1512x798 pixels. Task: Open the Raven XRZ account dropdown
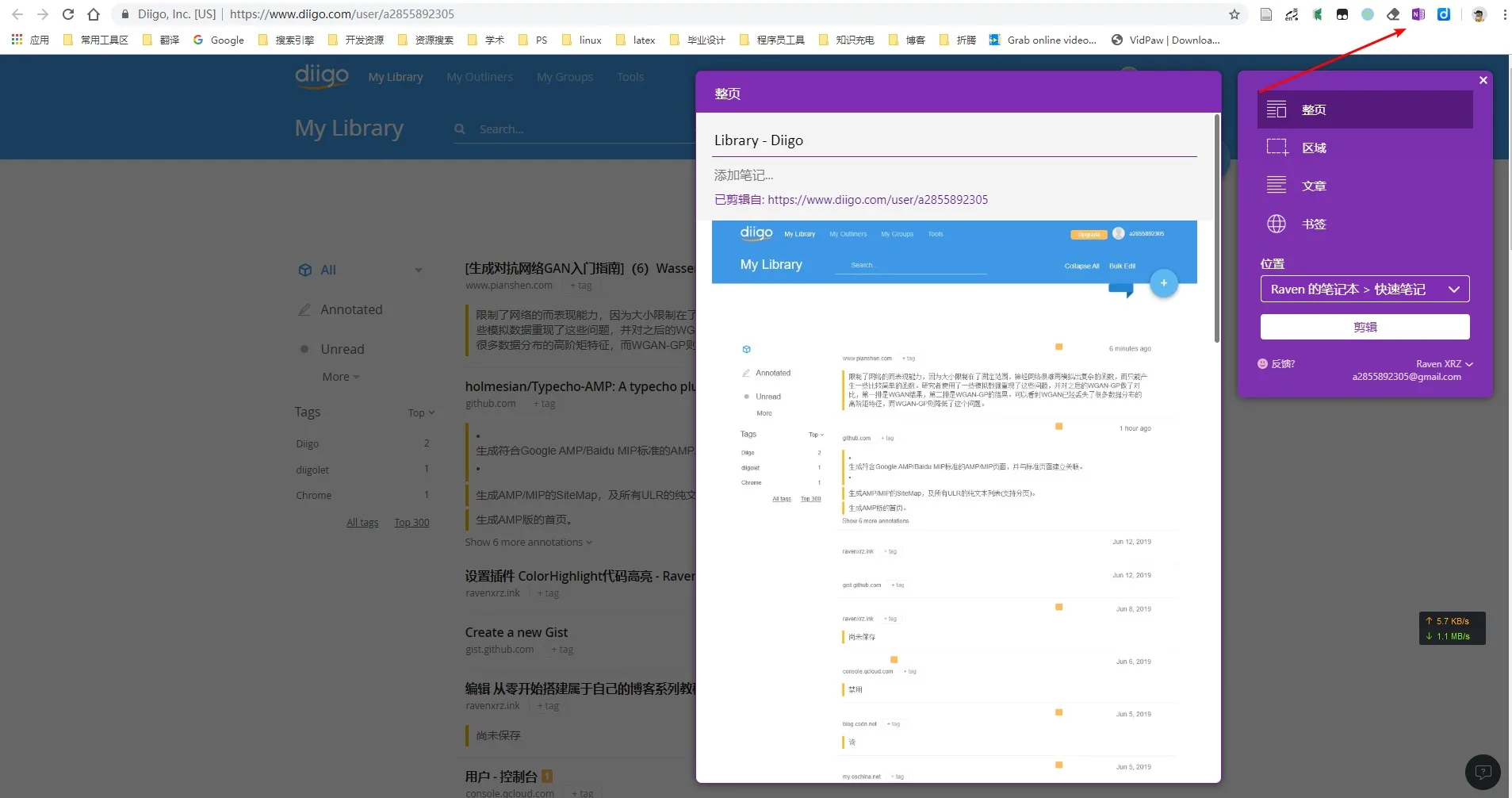[1445, 364]
